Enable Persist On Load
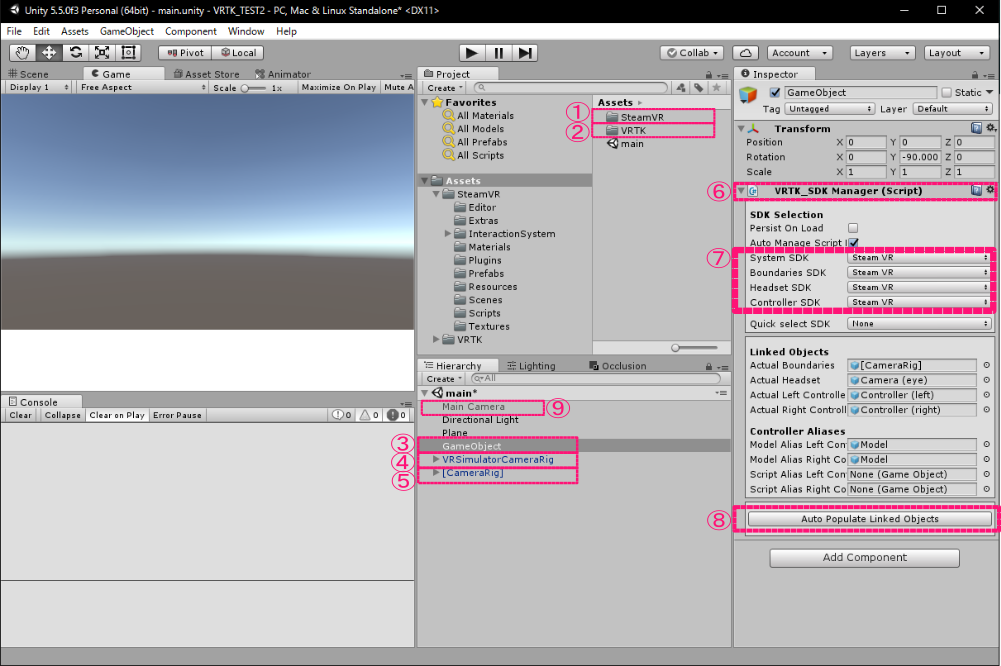 [854, 228]
